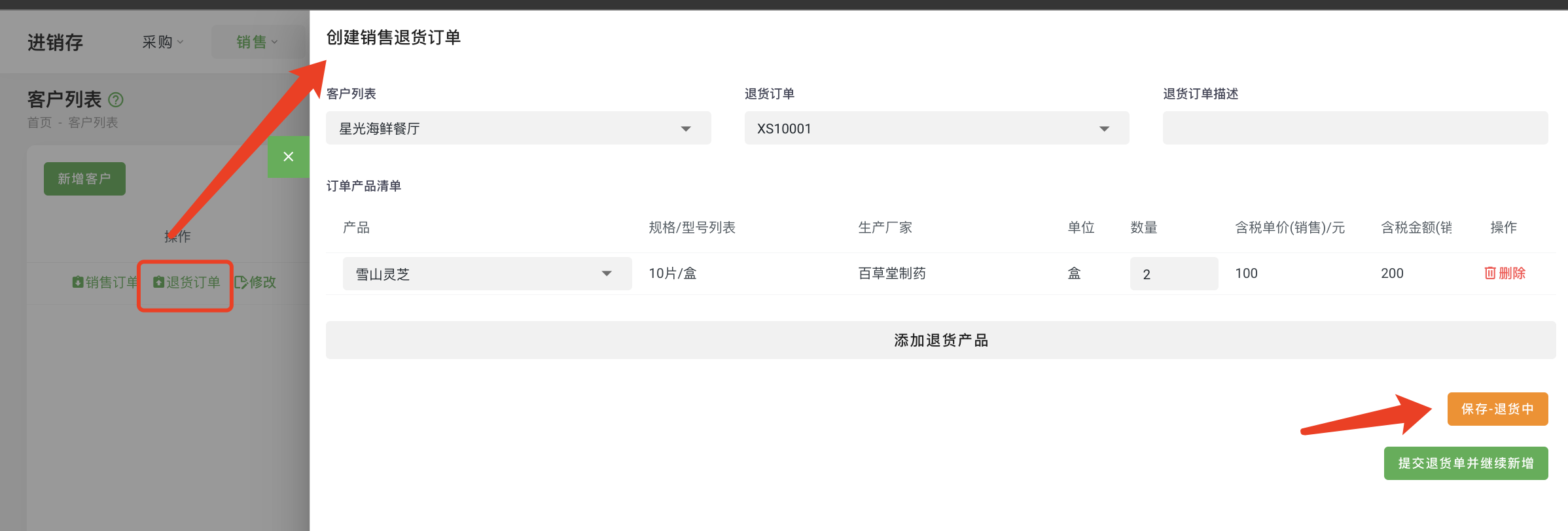Click the trash icon for 雪山灵芝 row
1568x531 pixels.
1490,273
